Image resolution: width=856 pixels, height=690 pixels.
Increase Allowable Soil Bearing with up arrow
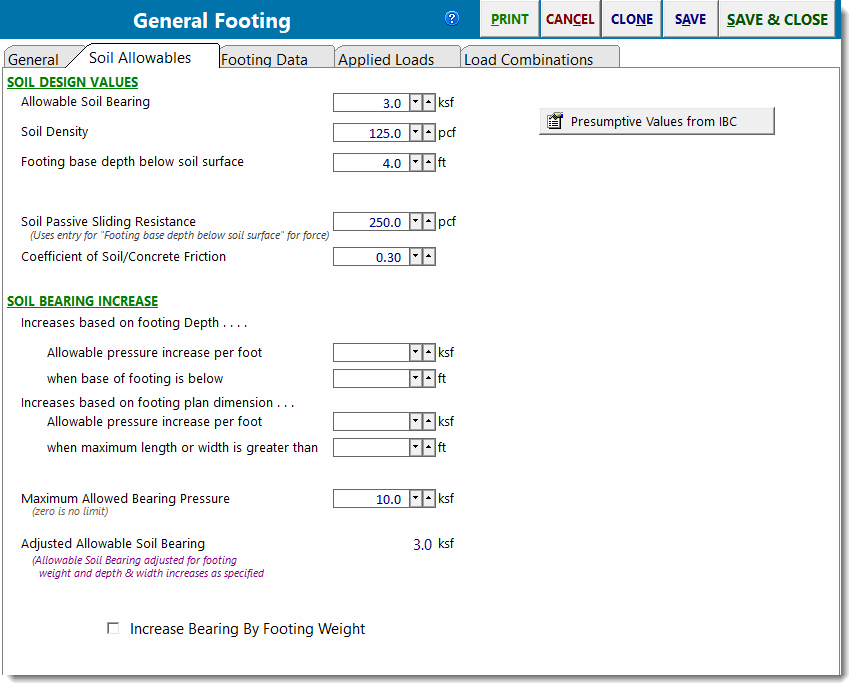coord(428,103)
